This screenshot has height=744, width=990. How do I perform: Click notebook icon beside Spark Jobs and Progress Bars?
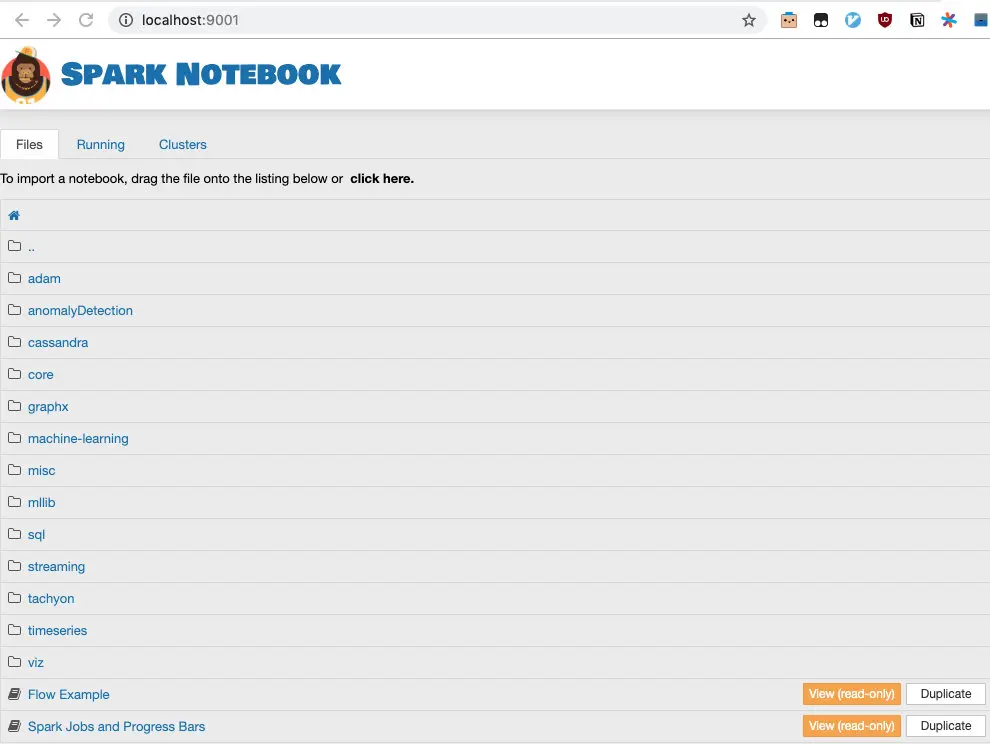(x=15, y=726)
